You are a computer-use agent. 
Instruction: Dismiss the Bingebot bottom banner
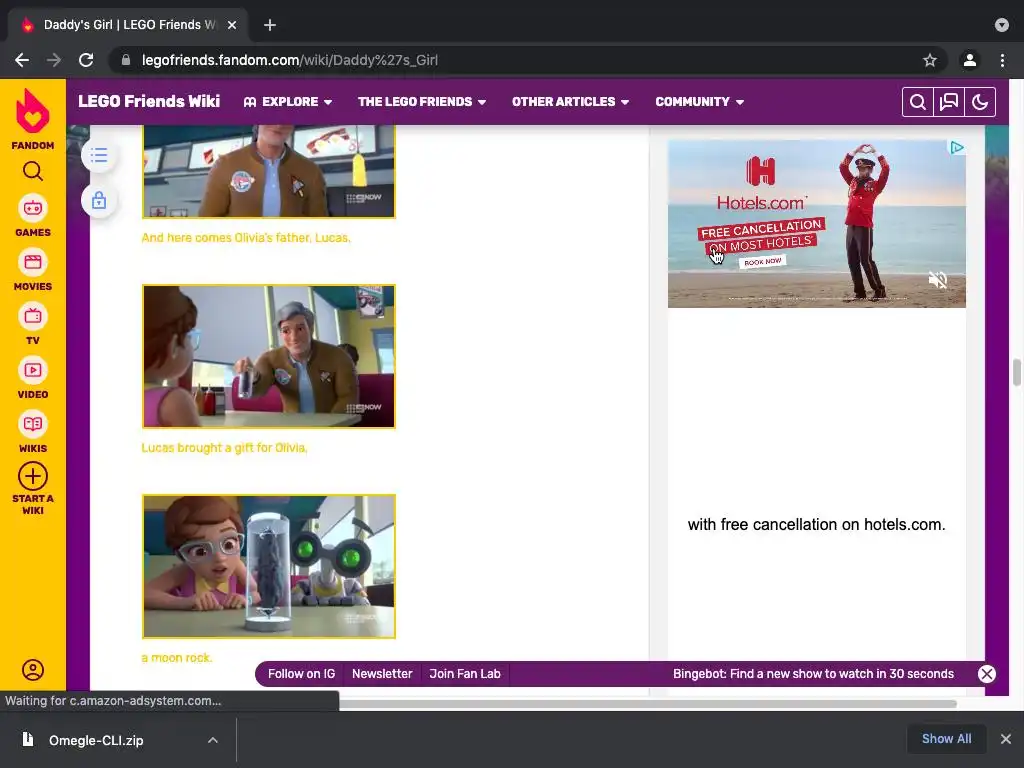click(x=987, y=674)
